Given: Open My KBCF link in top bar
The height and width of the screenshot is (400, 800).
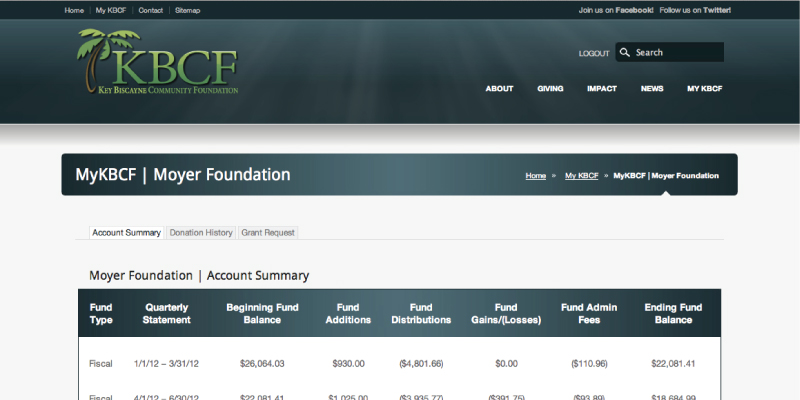Looking at the screenshot, I should click(x=111, y=10).
